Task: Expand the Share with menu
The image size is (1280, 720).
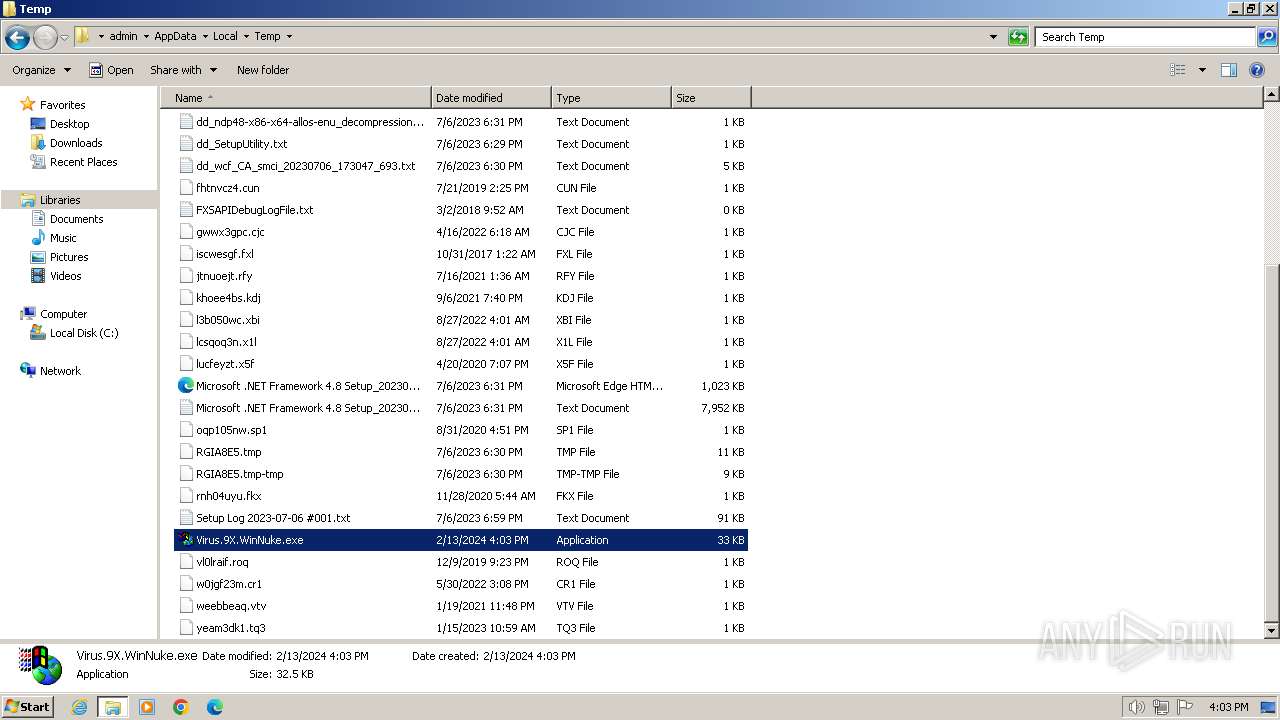Action: point(183,70)
